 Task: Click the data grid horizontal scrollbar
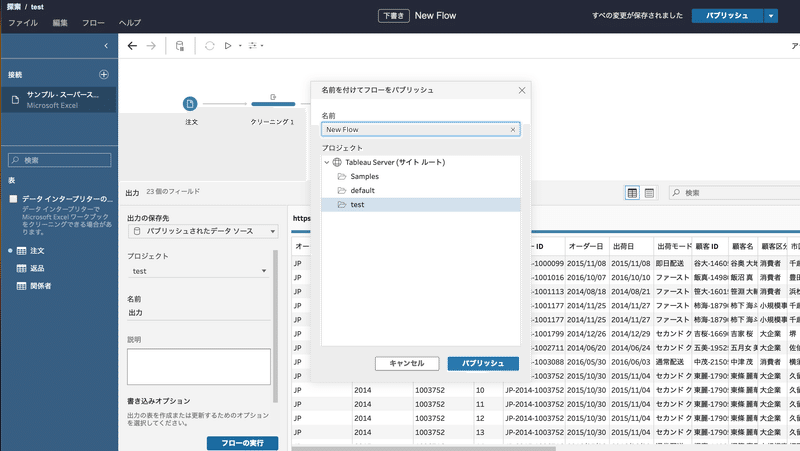pyautogui.click(x=423, y=448)
